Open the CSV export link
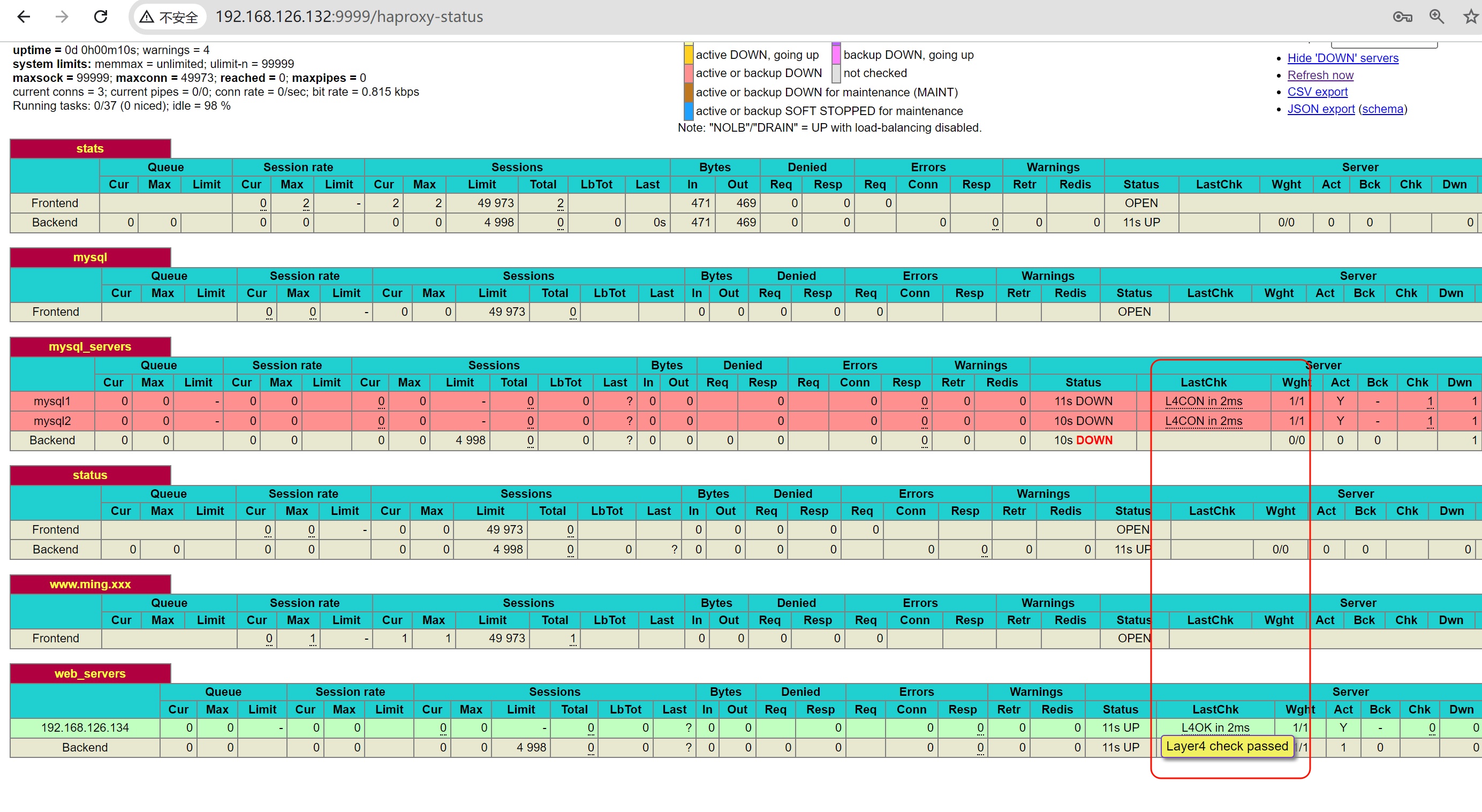 (1317, 92)
